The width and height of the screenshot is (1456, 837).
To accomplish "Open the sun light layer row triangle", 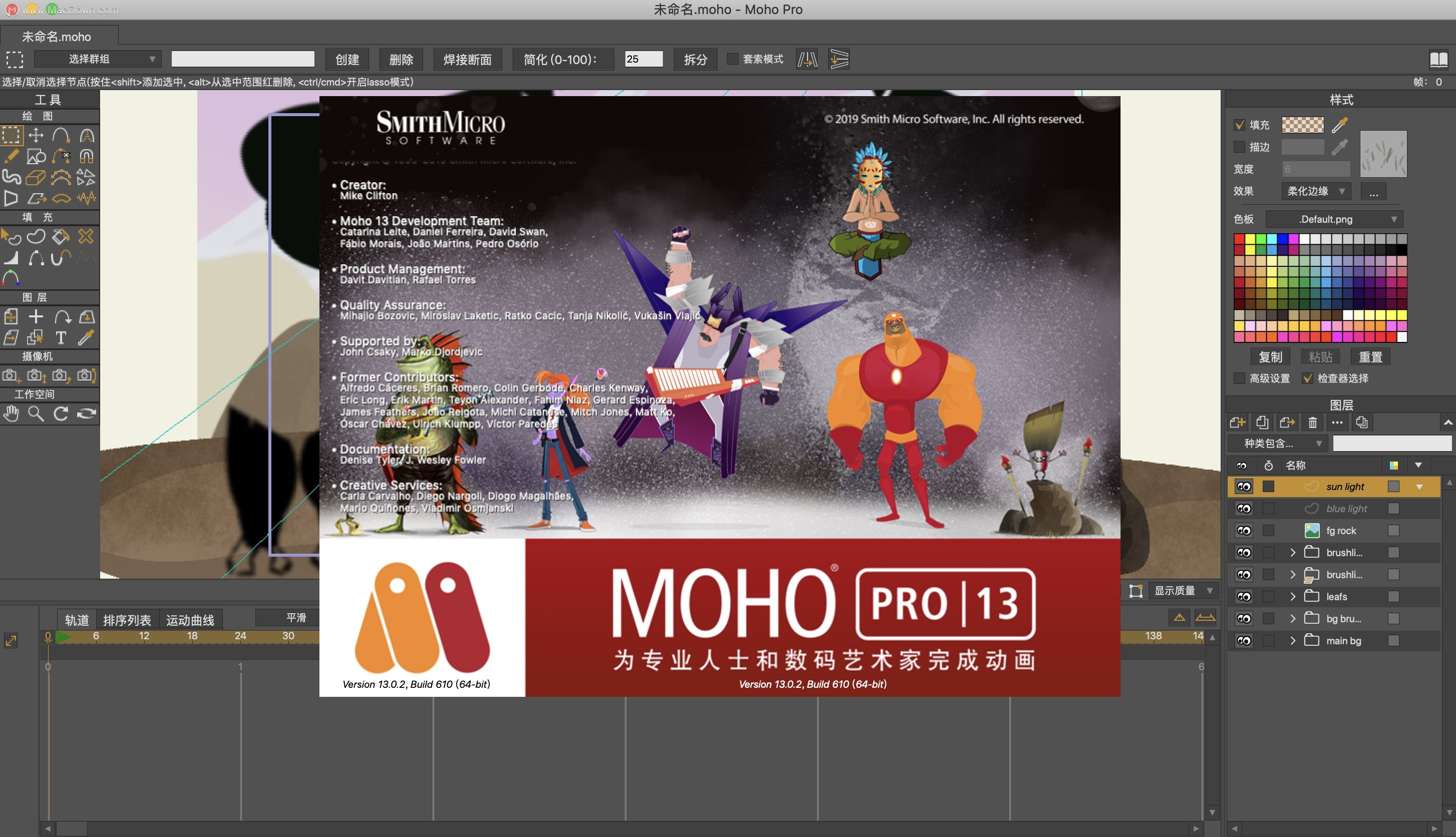I will 1419,487.
